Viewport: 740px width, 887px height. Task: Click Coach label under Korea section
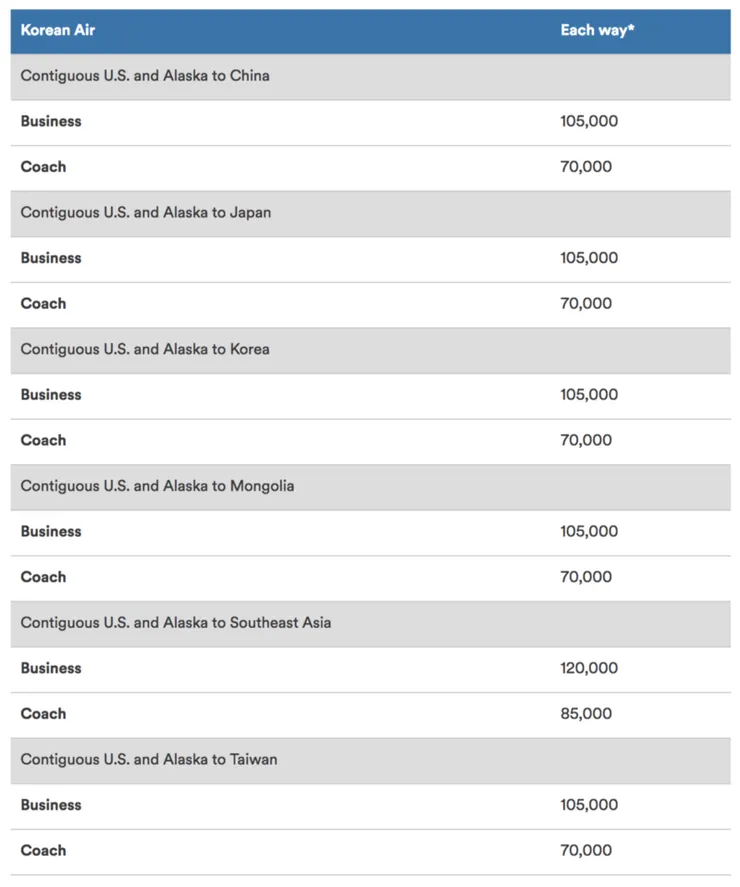tap(43, 440)
